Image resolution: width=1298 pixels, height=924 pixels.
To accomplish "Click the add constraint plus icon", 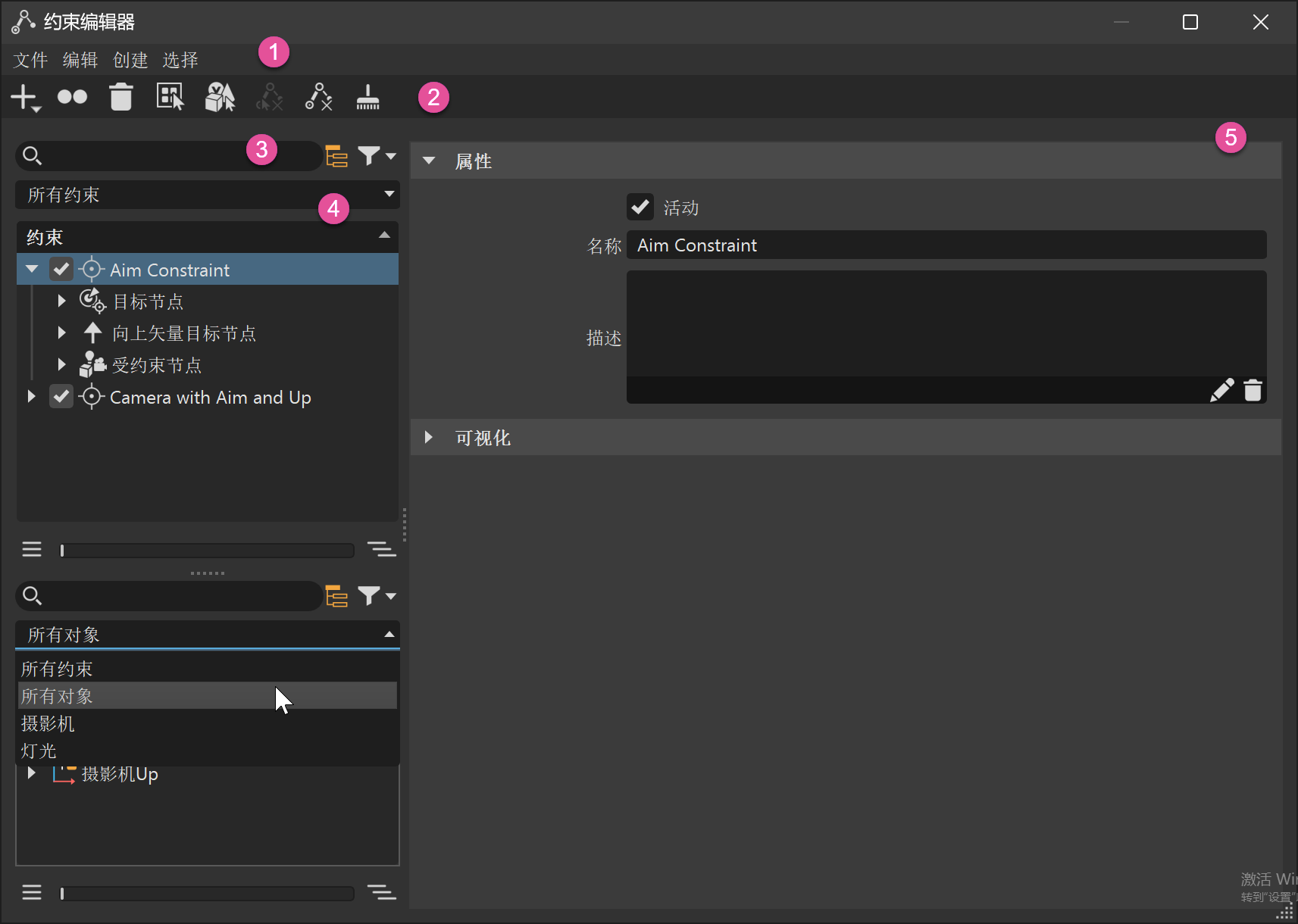I will click(x=25, y=98).
